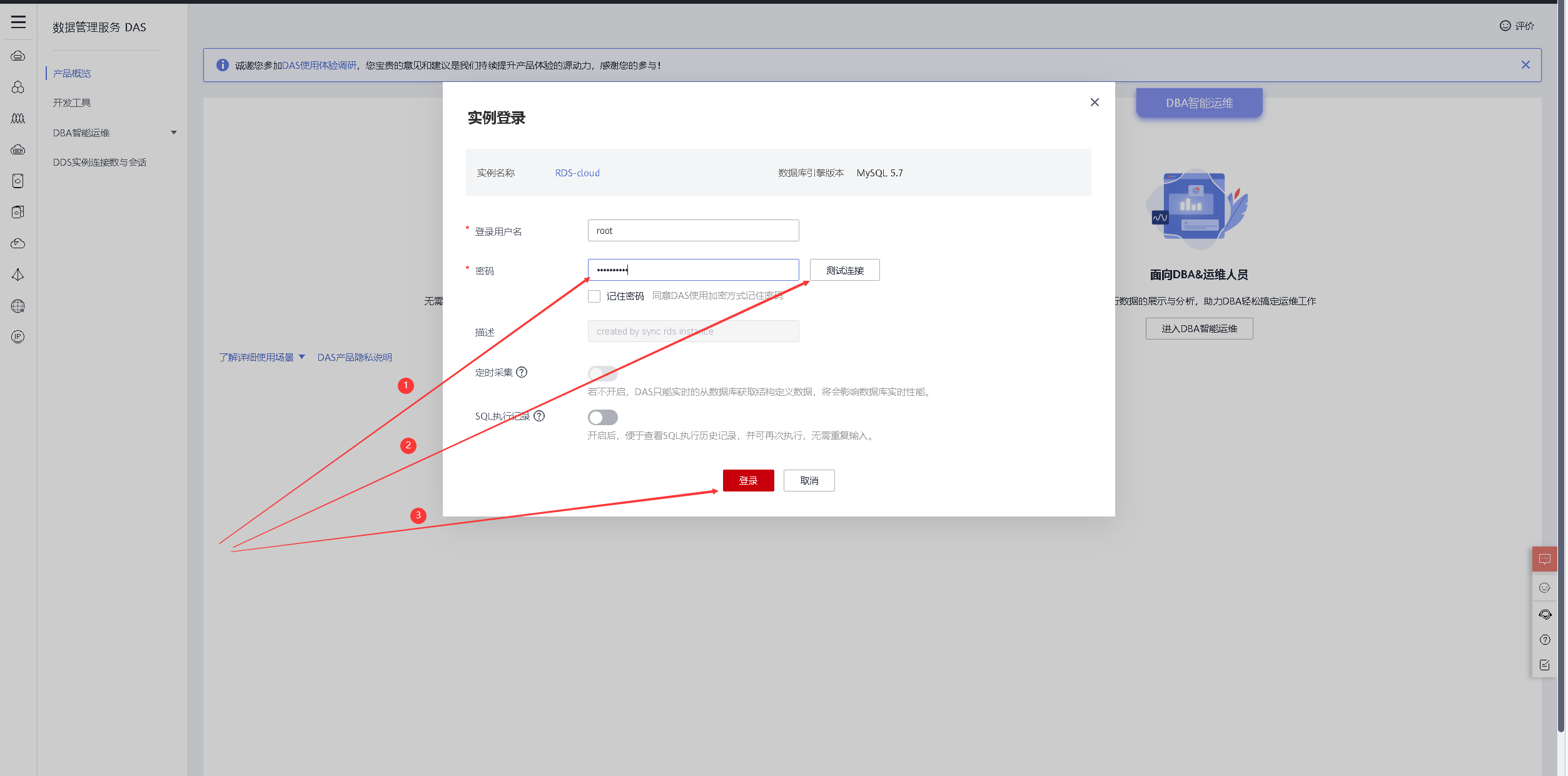Dismiss the survey banner with X icon
This screenshot has height=776, width=1568.
[x=1525, y=65]
